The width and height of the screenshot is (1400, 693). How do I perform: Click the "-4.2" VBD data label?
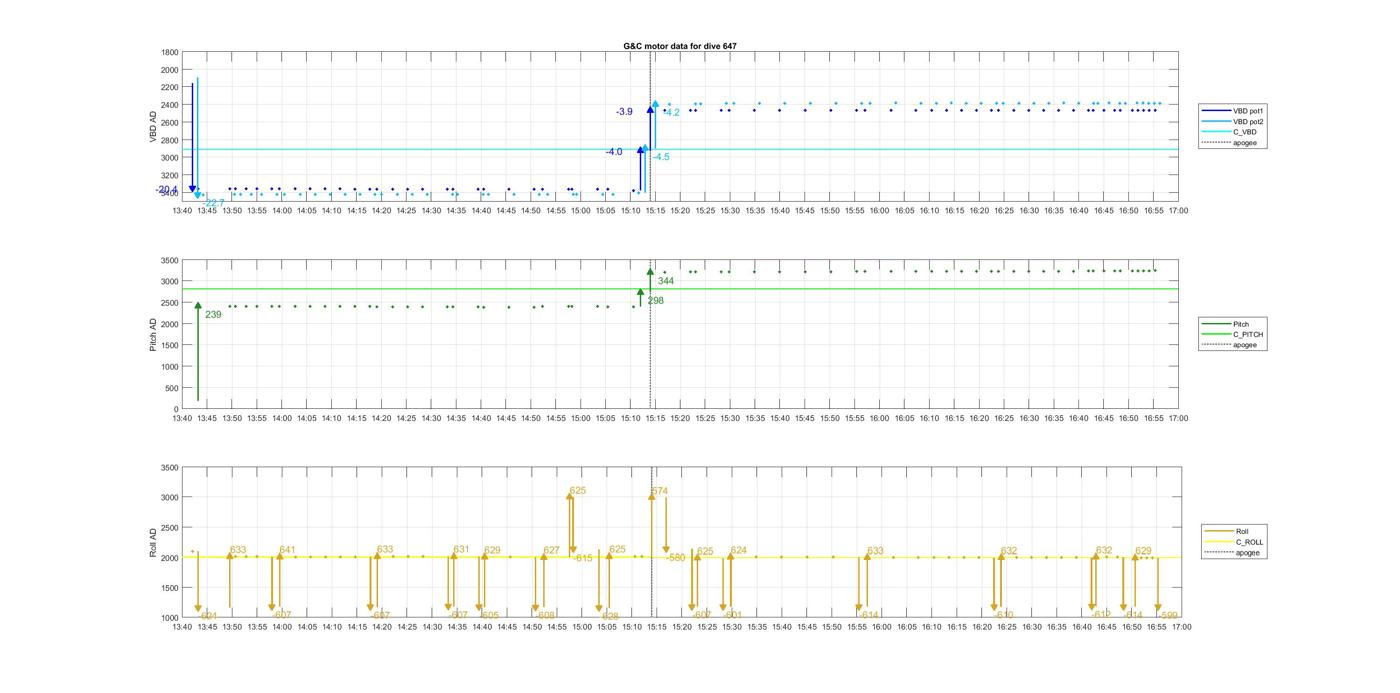[671, 113]
